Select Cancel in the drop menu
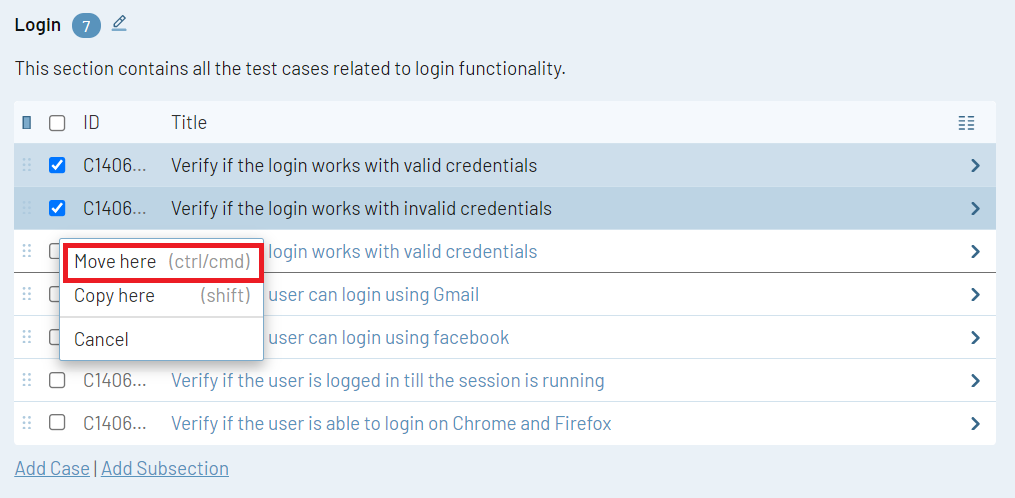 102,340
